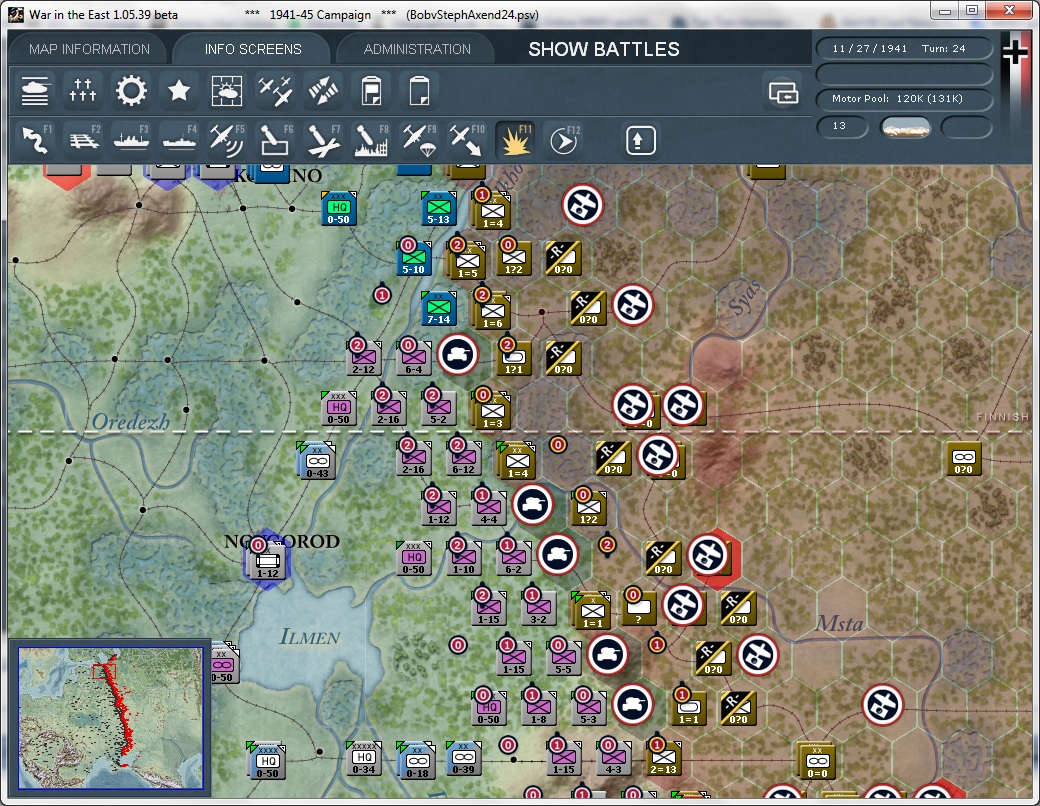This screenshot has height=806, width=1040.
Task: Click the tank battle marker beside the 5-5 unit
Action: point(607,654)
